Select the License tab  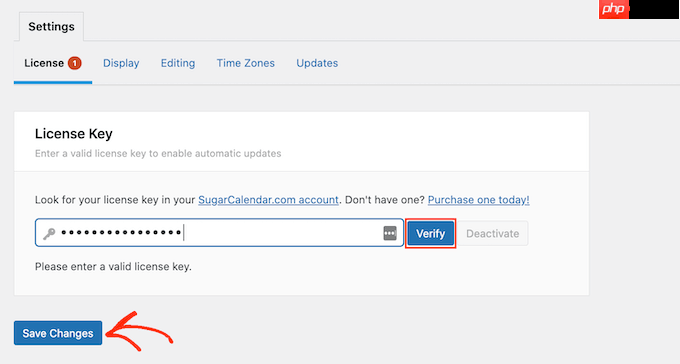tap(53, 63)
